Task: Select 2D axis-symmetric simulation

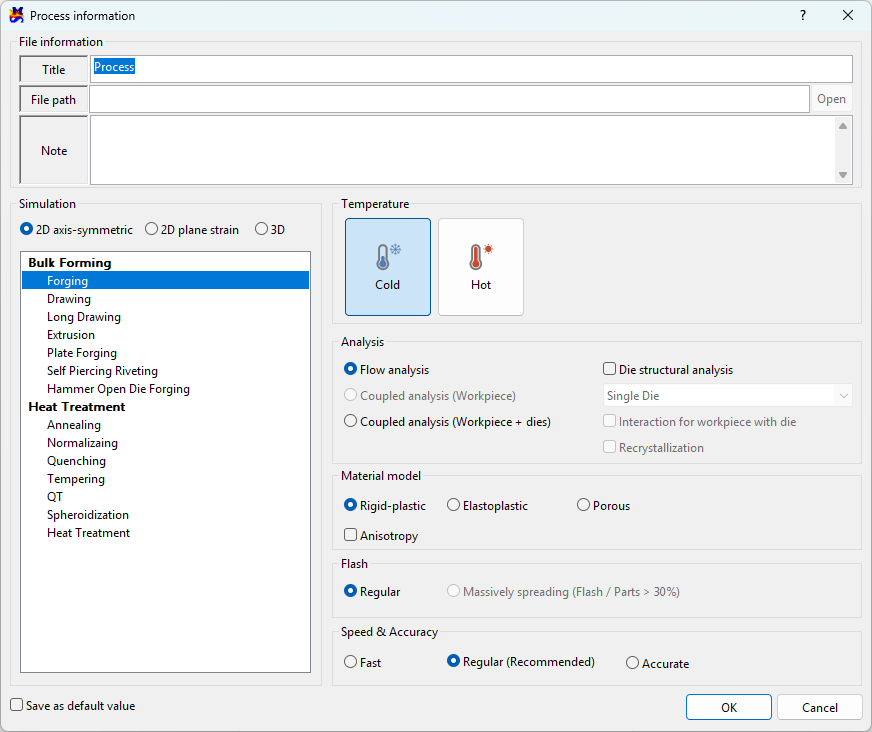Action: click(x=76, y=229)
